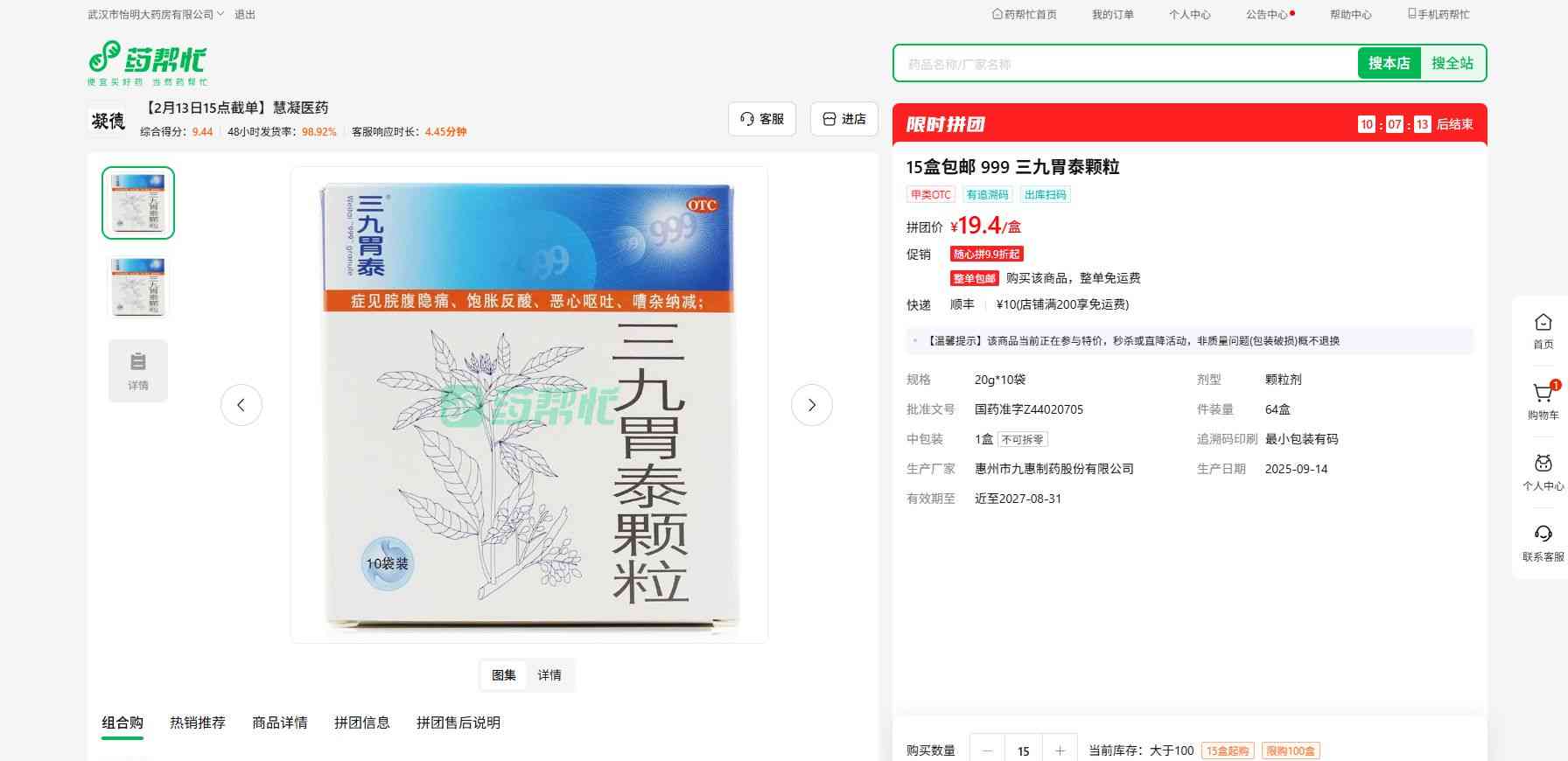
Task: Select the second product thumbnail image
Action: [138, 287]
